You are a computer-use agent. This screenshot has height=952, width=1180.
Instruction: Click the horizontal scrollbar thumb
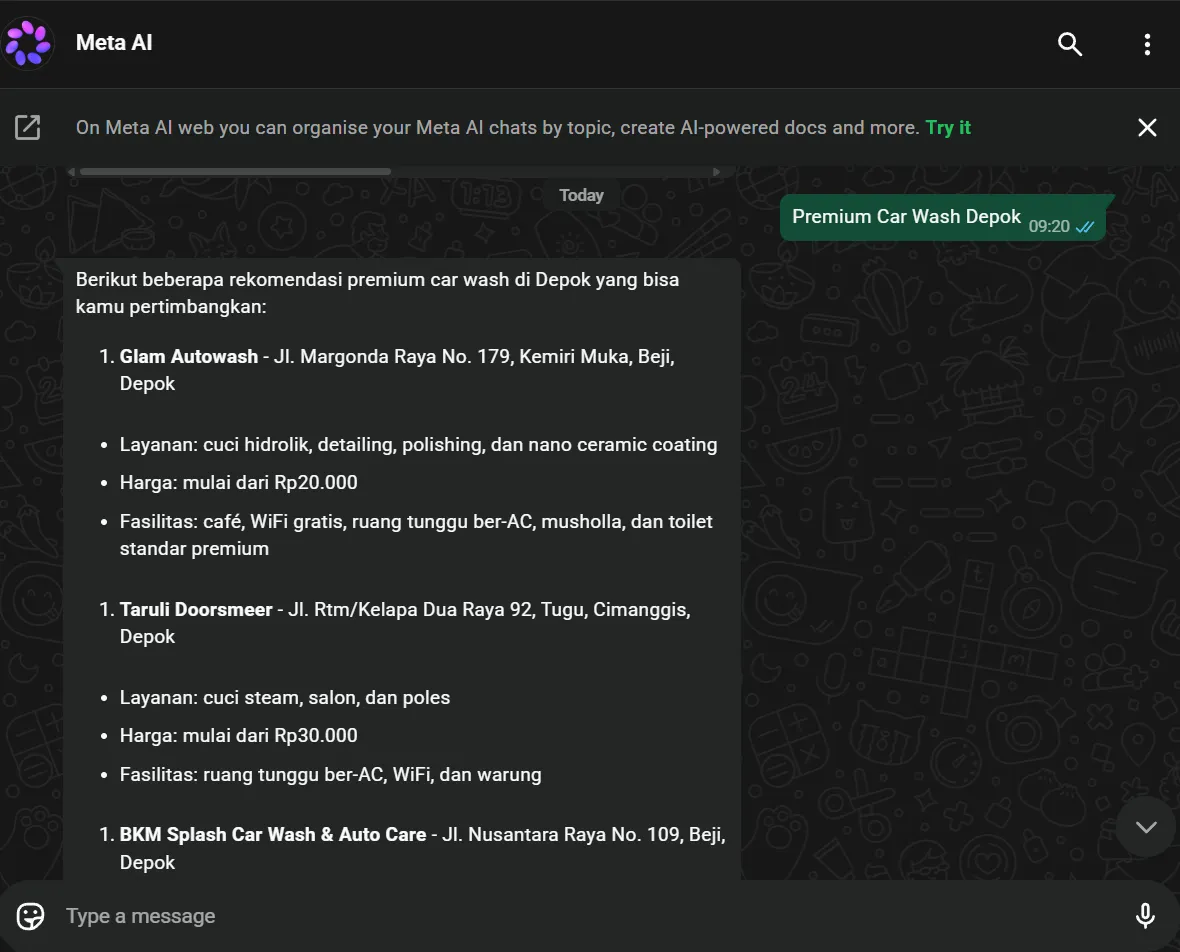235,172
